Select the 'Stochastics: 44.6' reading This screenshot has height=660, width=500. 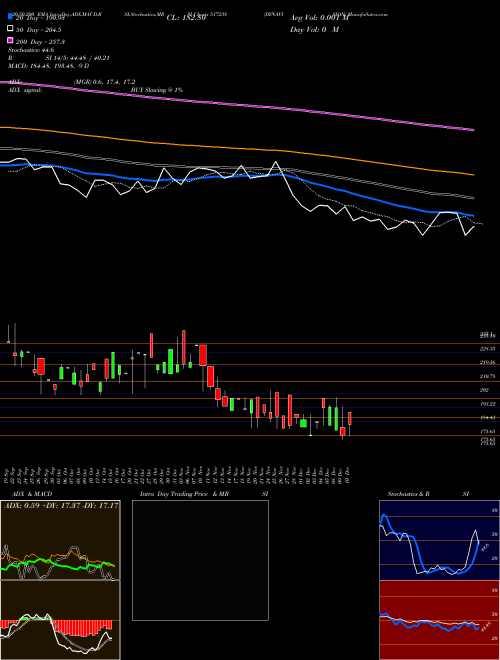(31, 50)
